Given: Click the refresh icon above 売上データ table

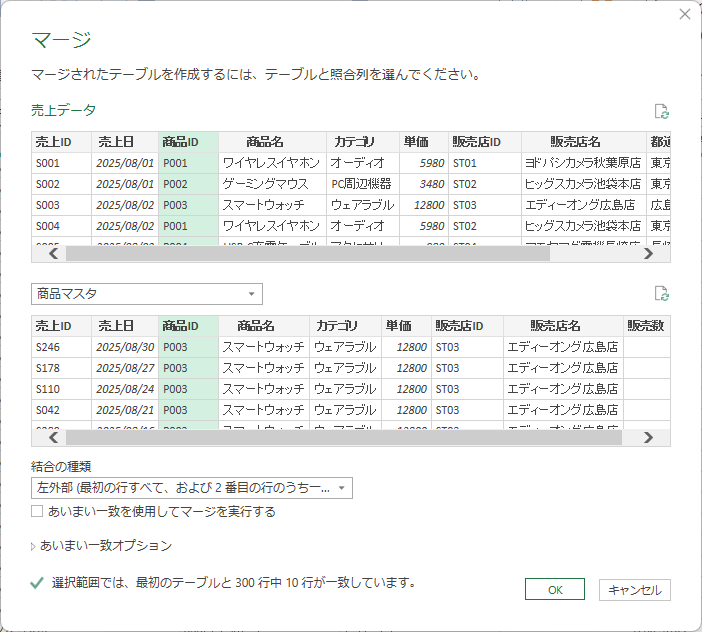Looking at the screenshot, I should tap(660, 111).
